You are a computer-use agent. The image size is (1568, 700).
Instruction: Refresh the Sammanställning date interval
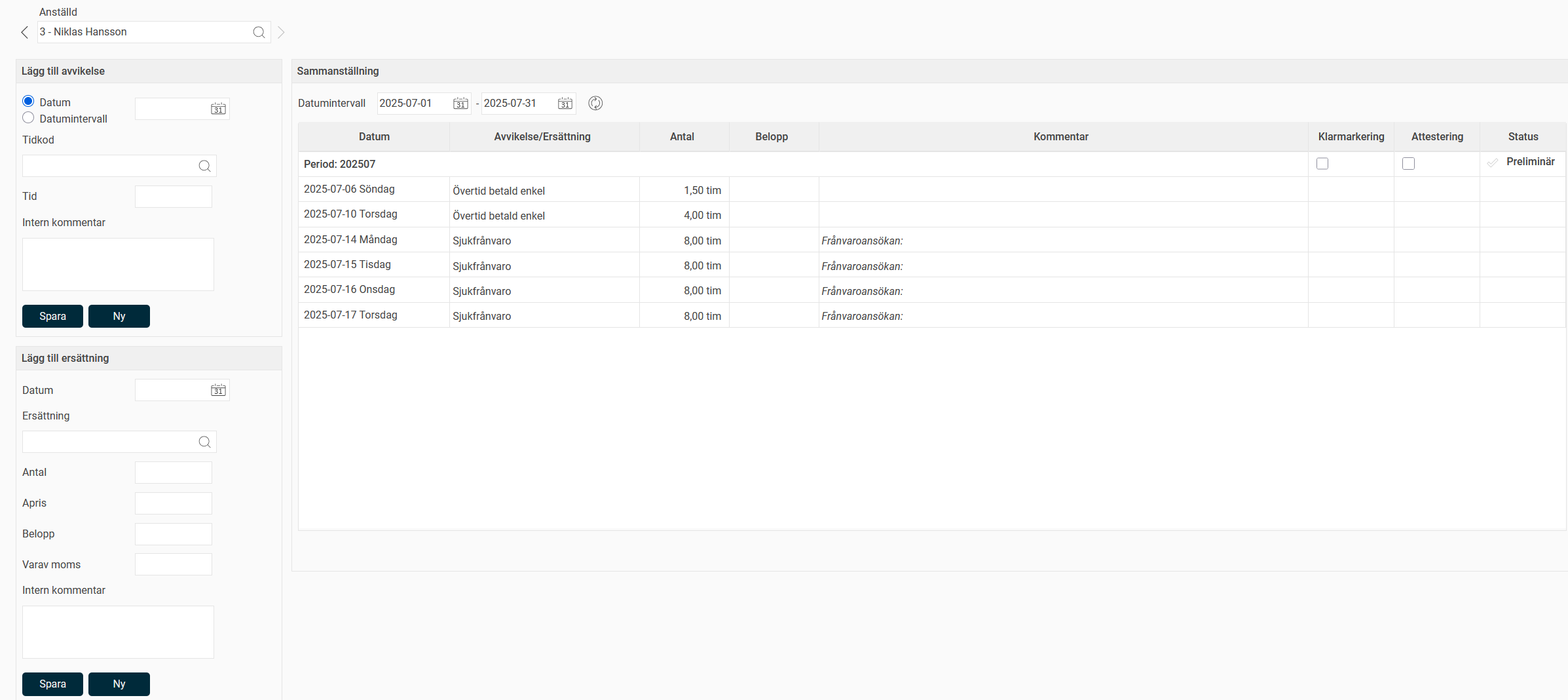click(595, 104)
